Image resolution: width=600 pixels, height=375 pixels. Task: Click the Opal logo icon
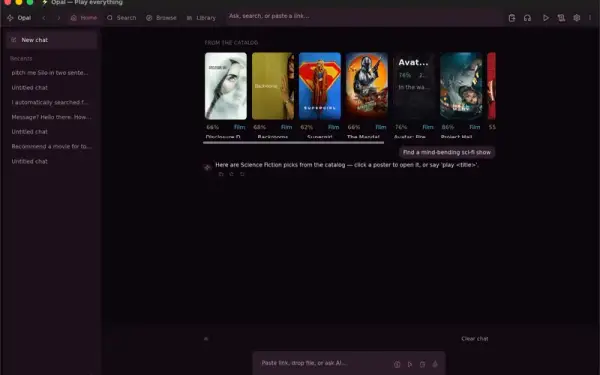coord(10,18)
